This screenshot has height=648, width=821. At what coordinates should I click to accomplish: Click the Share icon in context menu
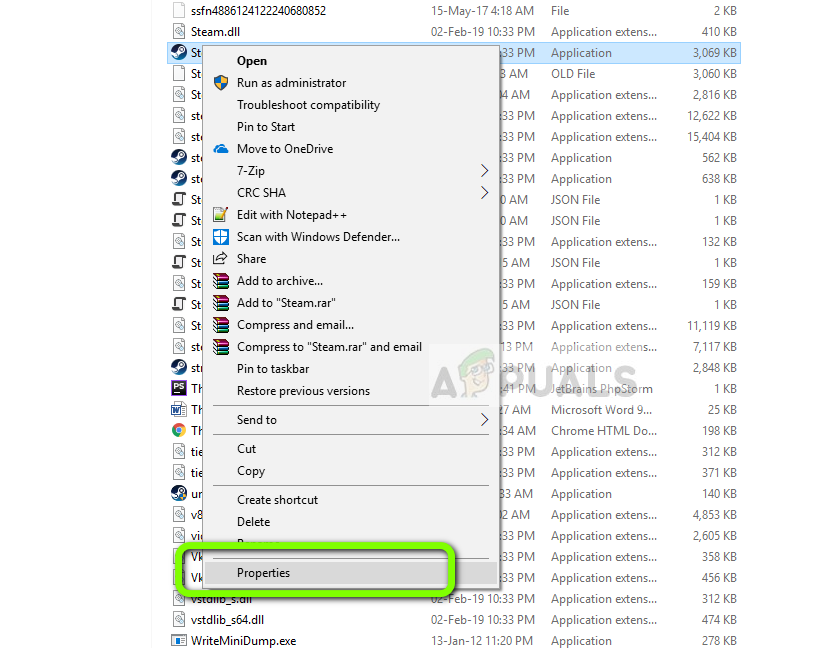[220, 259]
